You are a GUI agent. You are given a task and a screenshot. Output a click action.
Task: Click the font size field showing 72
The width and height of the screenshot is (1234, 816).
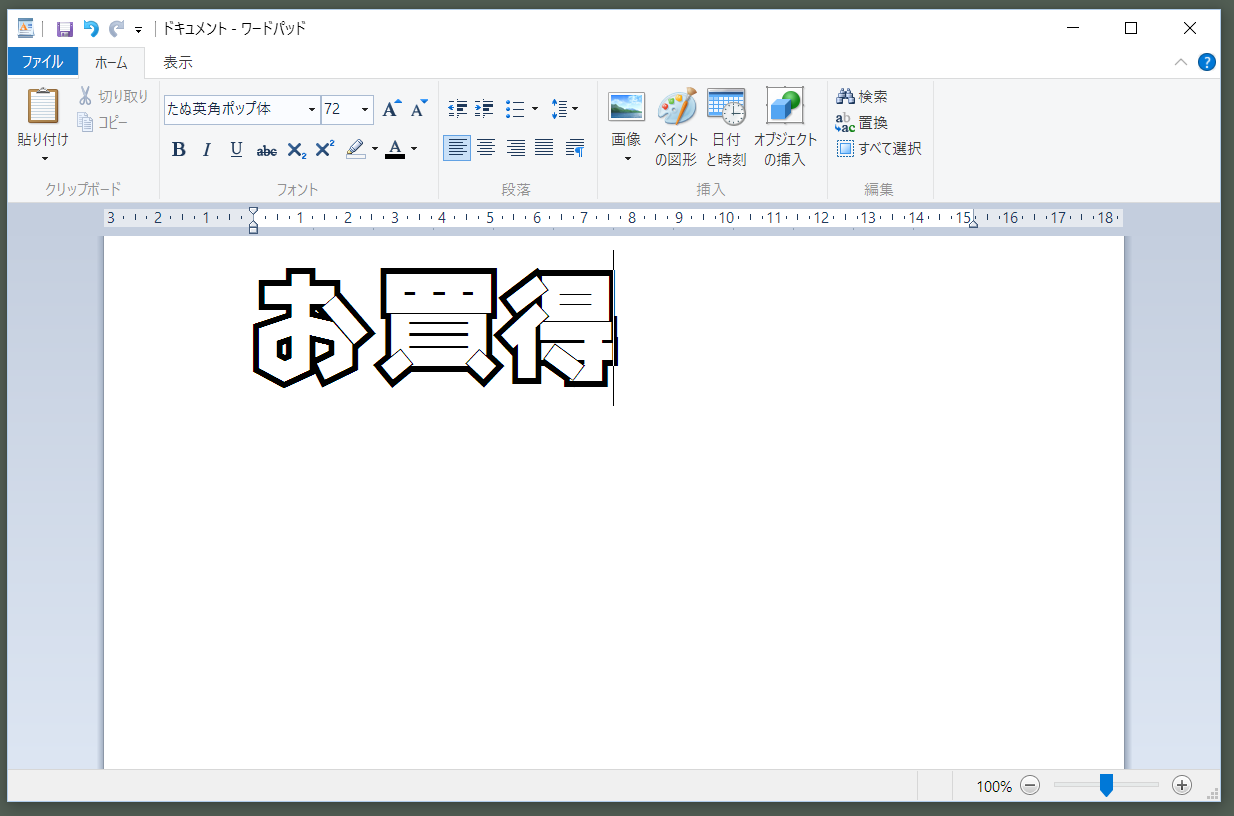tap(339, 109)
